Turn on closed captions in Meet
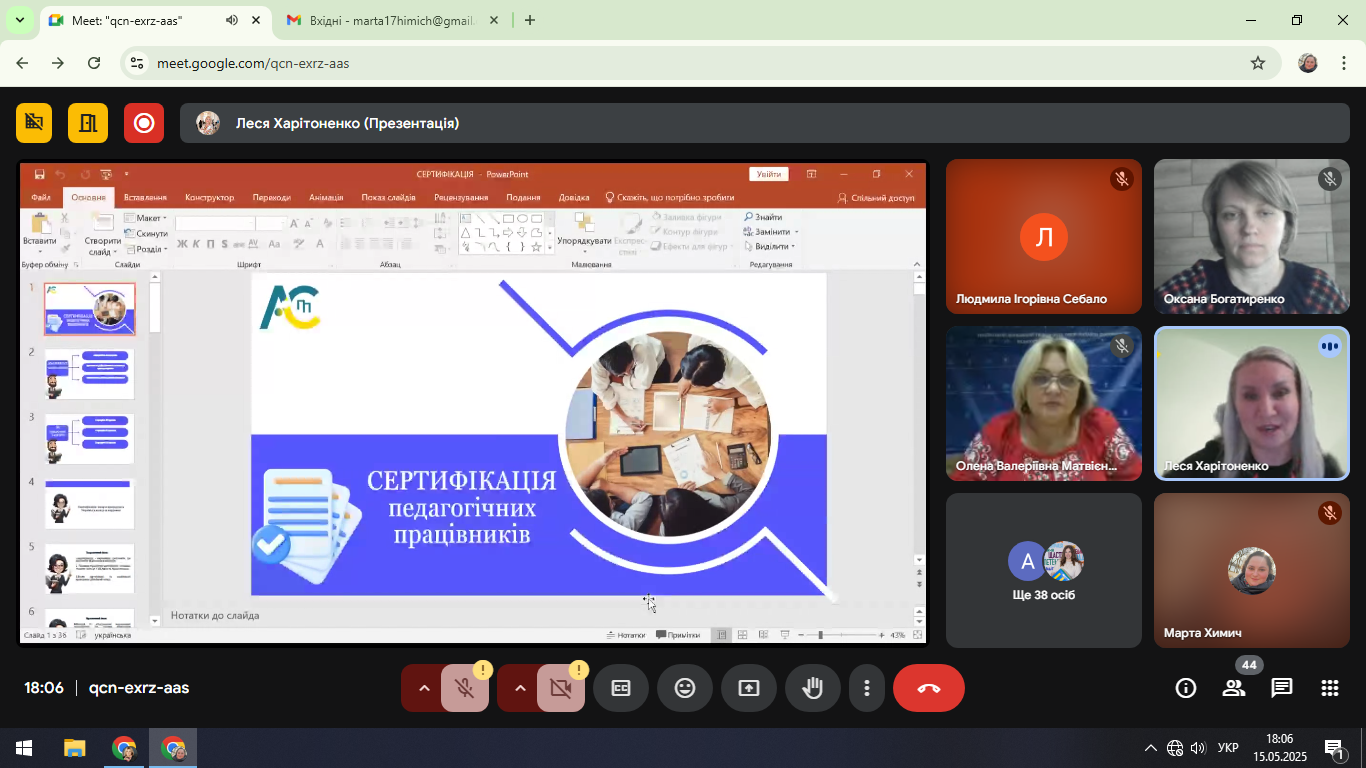This screenshot has height=768, width=1366. pyautogui.click(x=621, y=688)
